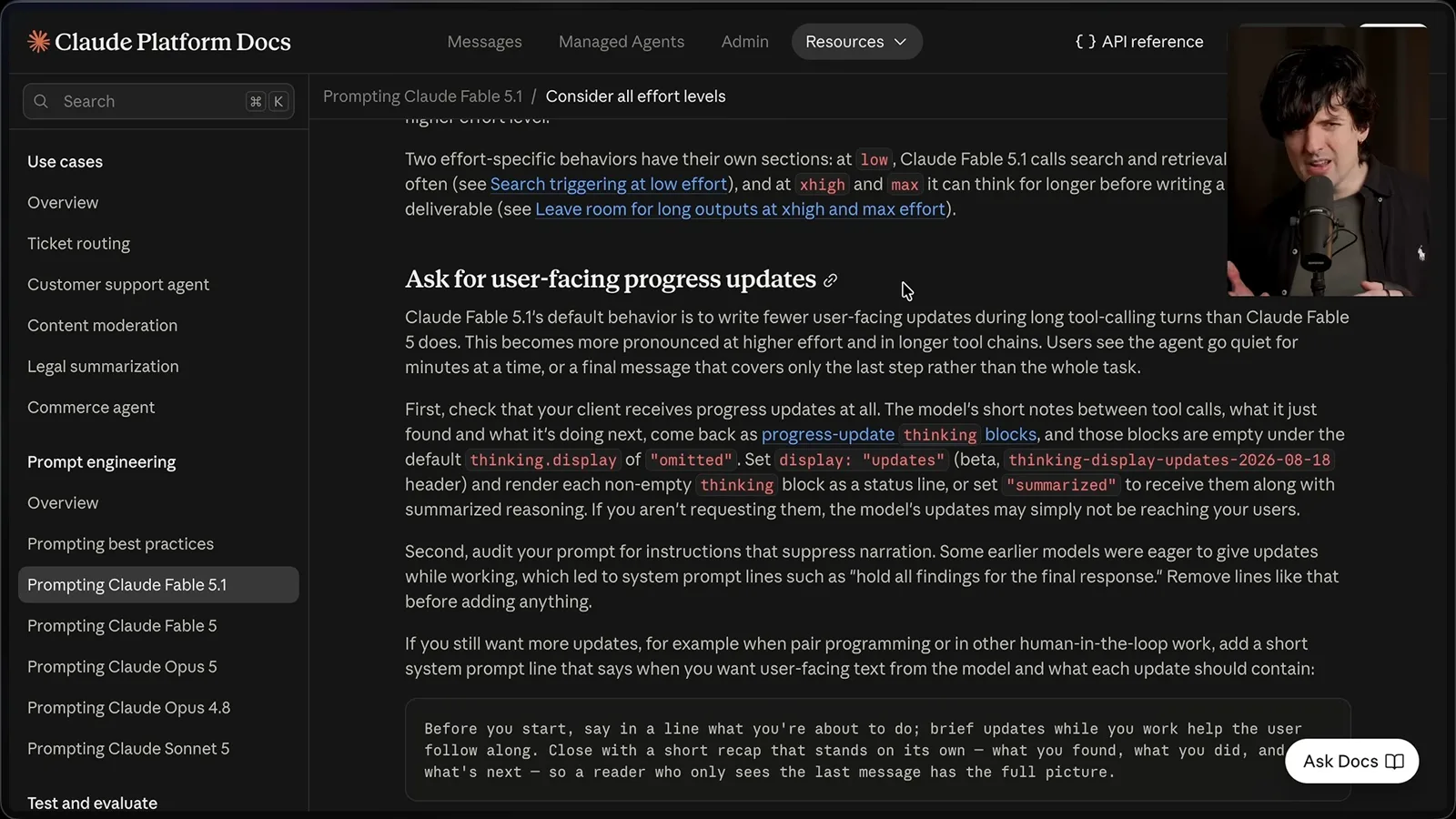Focus the Search docs field
The width and height of the screenshot is (1456, 819).
(x=158, y=101)
